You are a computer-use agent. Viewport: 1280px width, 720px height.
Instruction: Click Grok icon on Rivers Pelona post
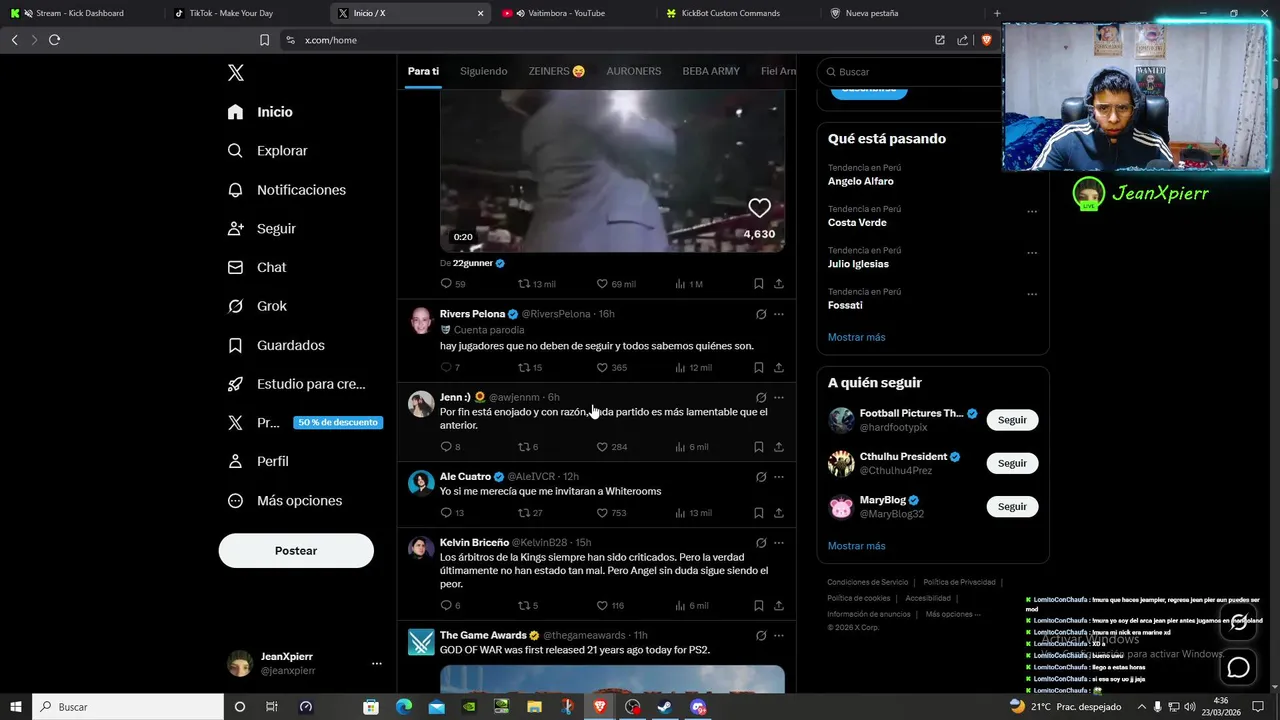[x=761, y=314]
